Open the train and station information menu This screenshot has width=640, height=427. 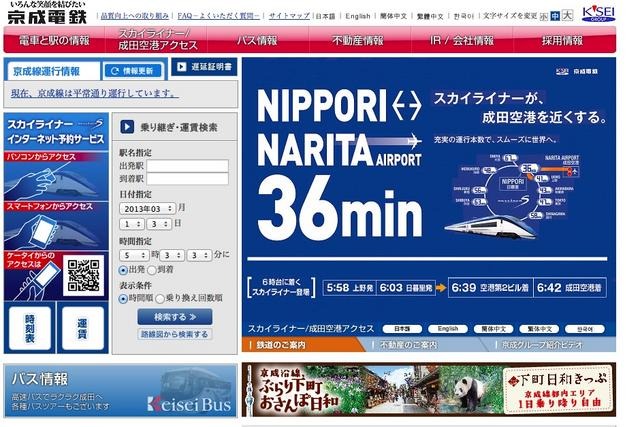54,40
